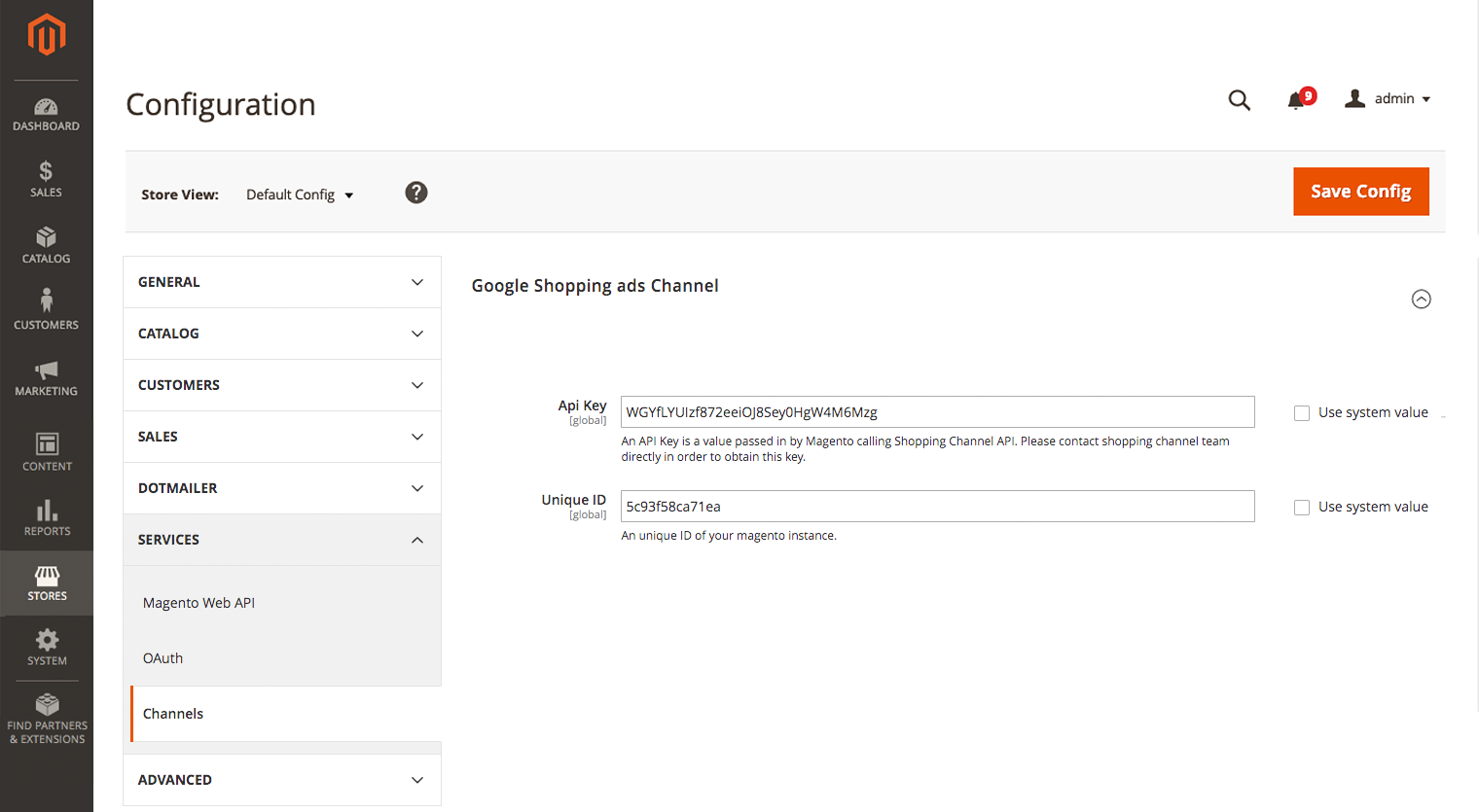Open the Default Config store view dropdown
Image resolution: width=1479 pixels, height=812 pixels.
click(x=300, y=194)
